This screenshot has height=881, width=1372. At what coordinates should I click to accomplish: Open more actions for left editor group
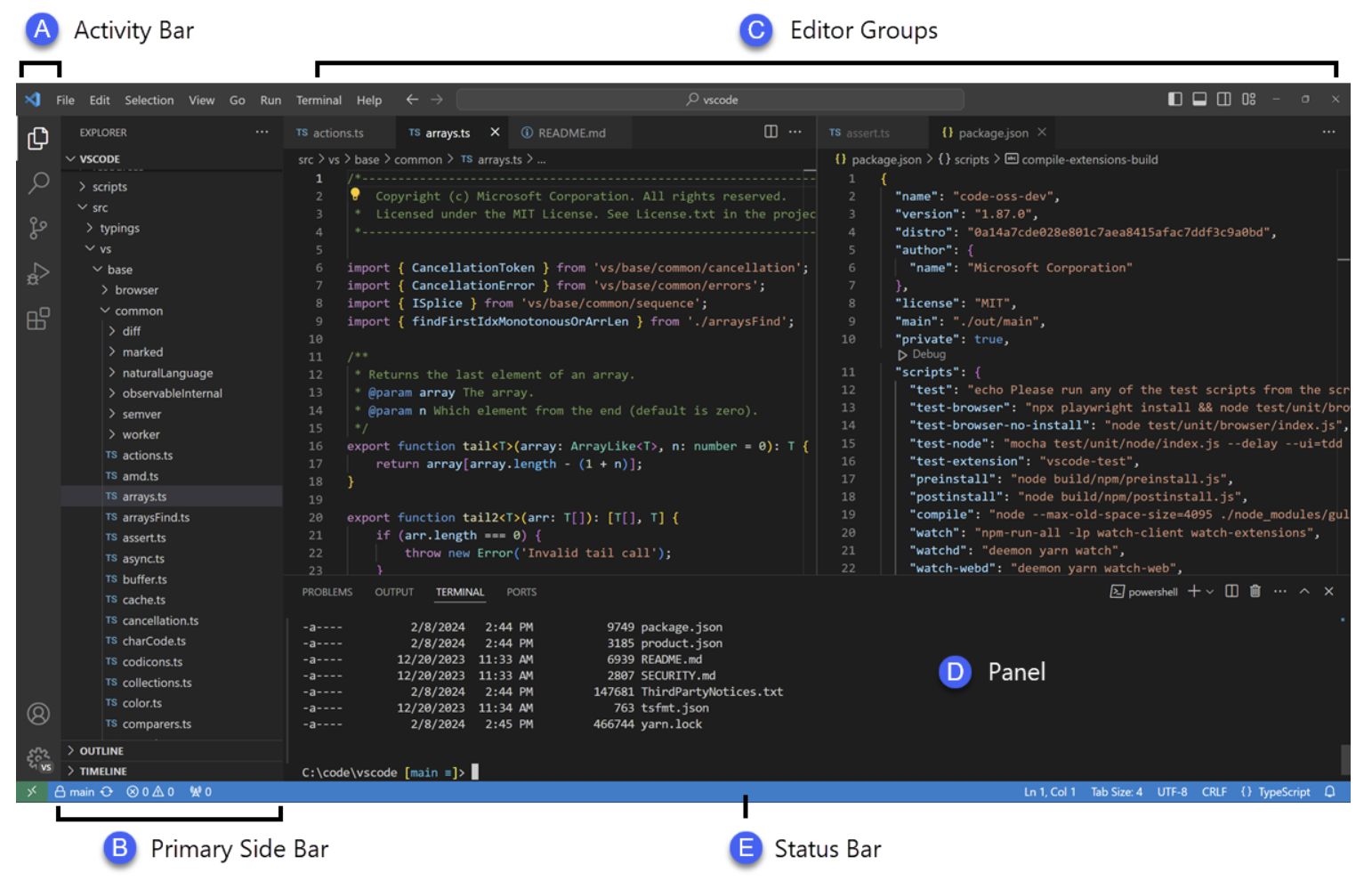[x=795, y=132]
